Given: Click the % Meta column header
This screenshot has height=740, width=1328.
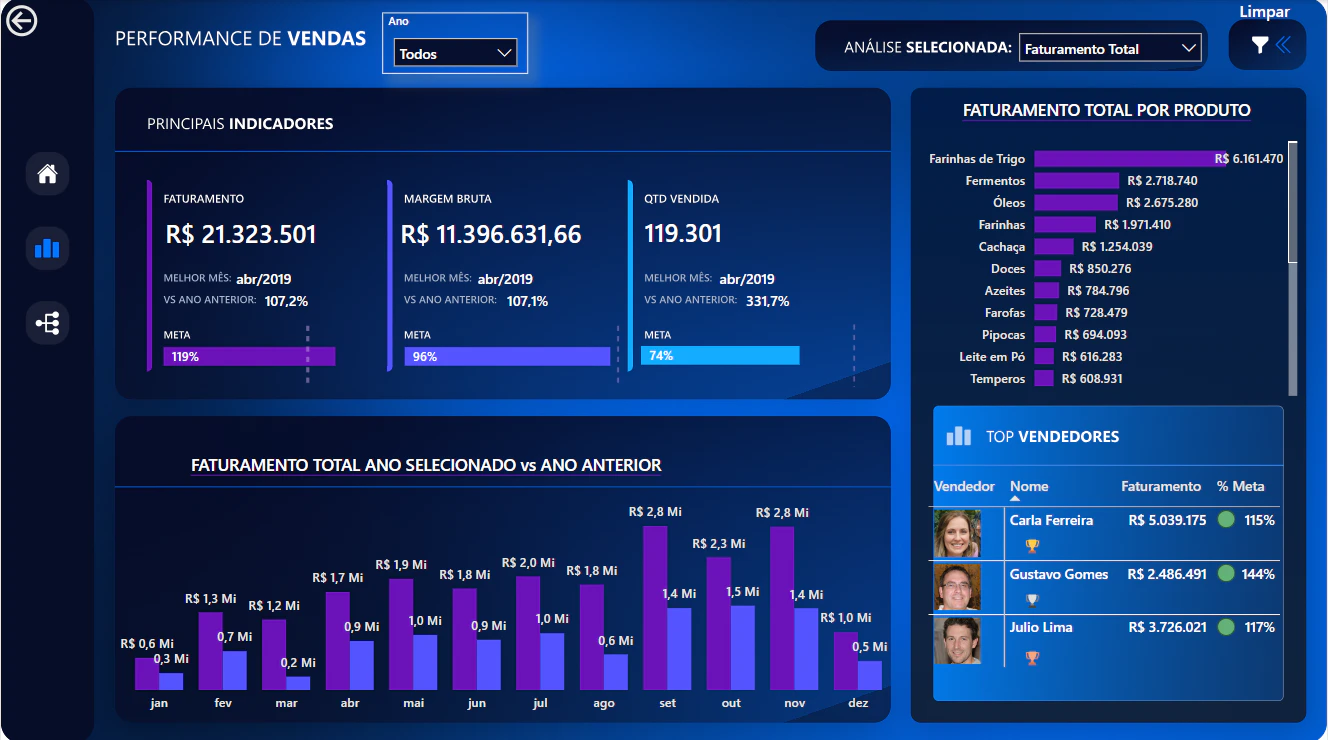Looking at the screenshot, I should (1240, 486).
